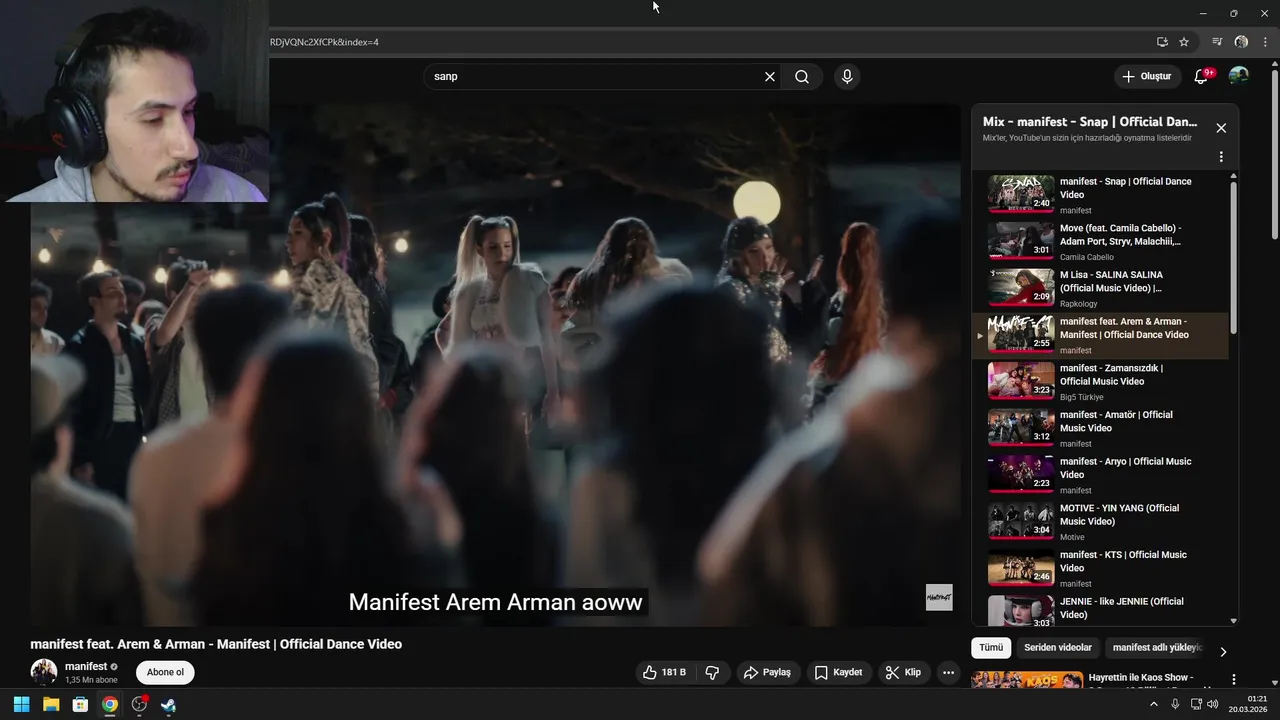Like the video (181 B)
Image resolution: width=1280 pixels, height=720 pixels.
(x=664, y=672)
